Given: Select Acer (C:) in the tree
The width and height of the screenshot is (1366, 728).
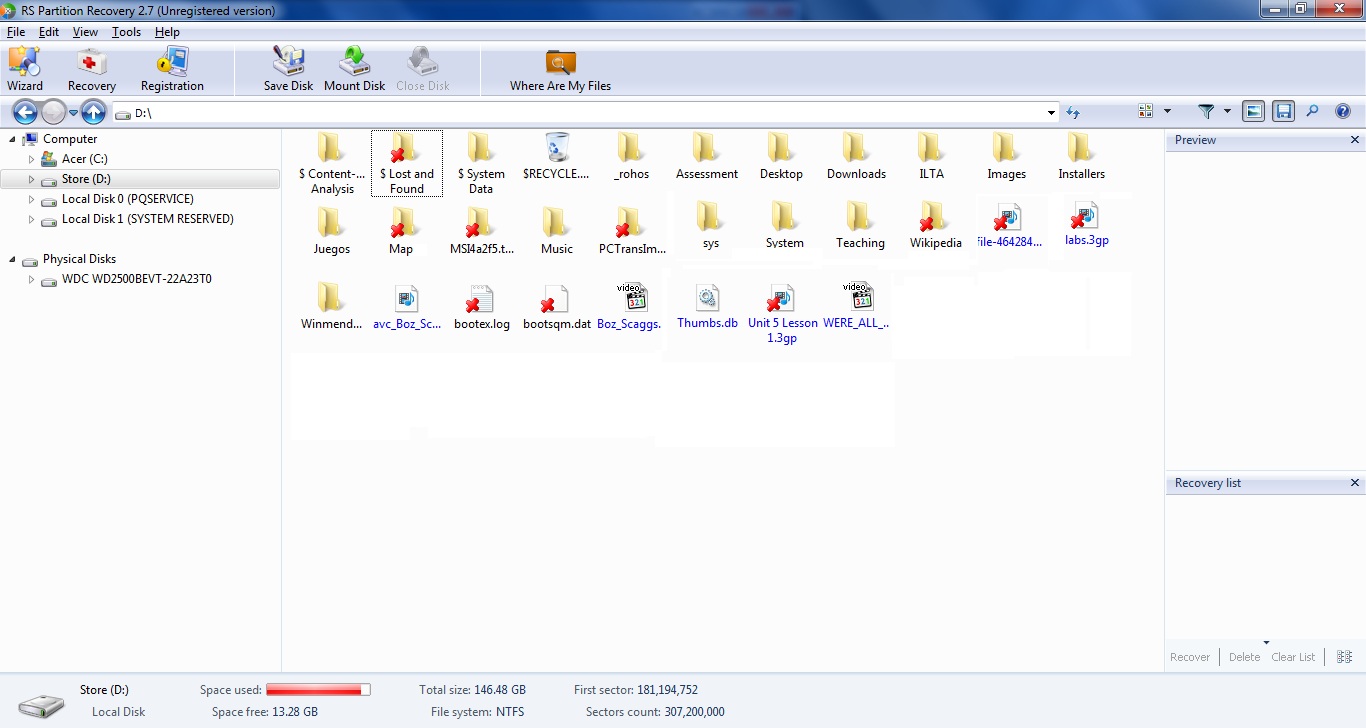Looking at the screenshot, I should pyautogui.click(x=84, y=159).
